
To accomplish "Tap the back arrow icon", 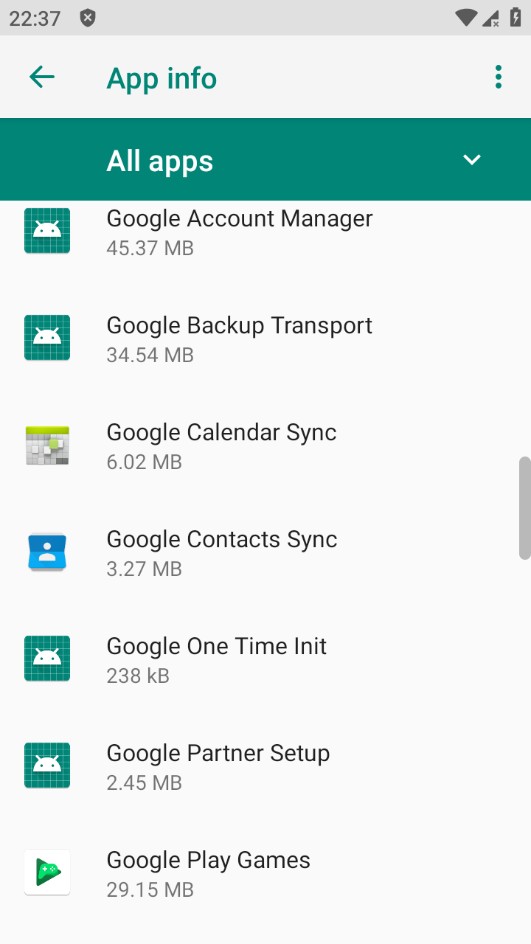I will coord(42,77).
